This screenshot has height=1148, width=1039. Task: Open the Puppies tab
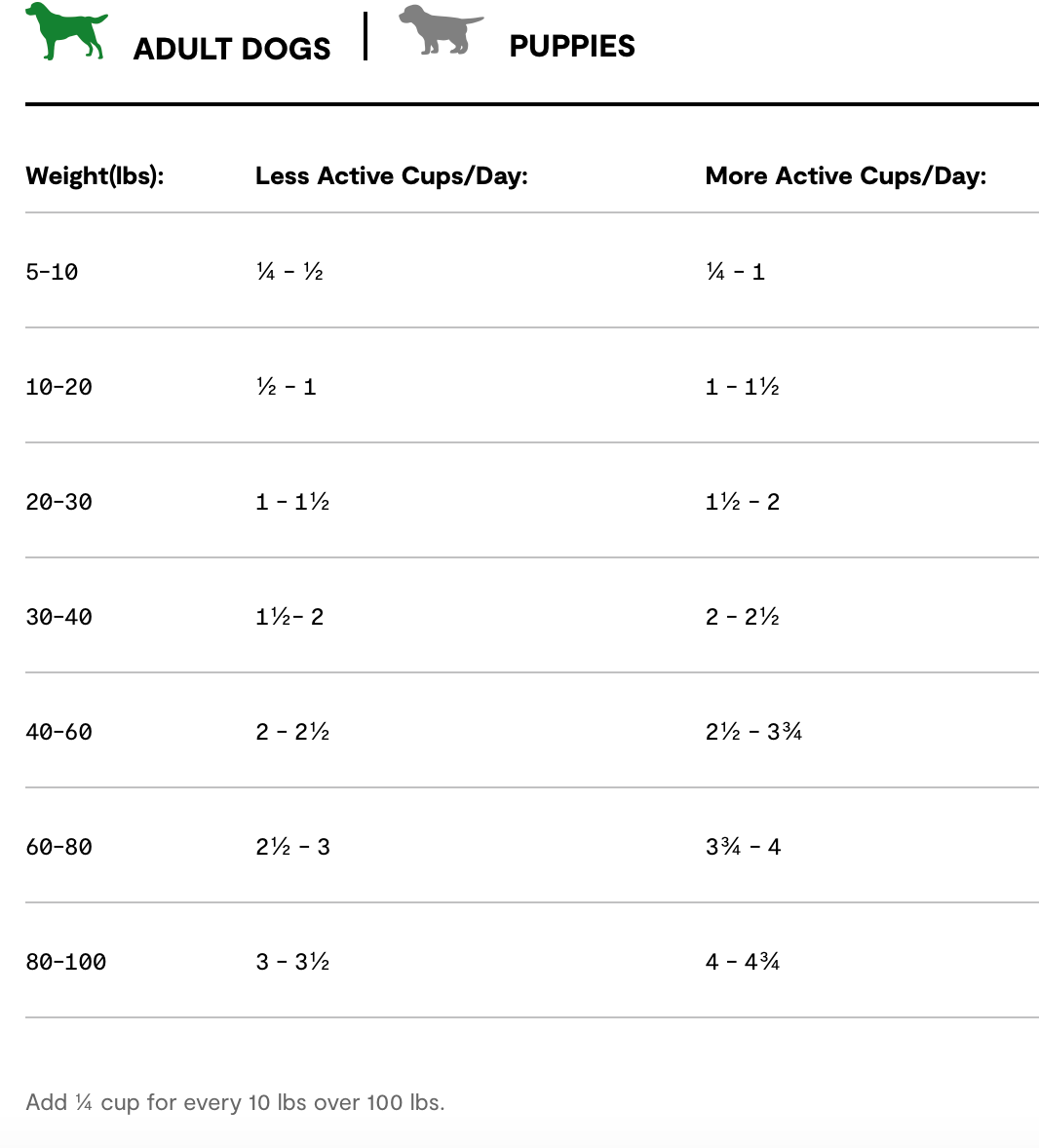pos(572,46)
